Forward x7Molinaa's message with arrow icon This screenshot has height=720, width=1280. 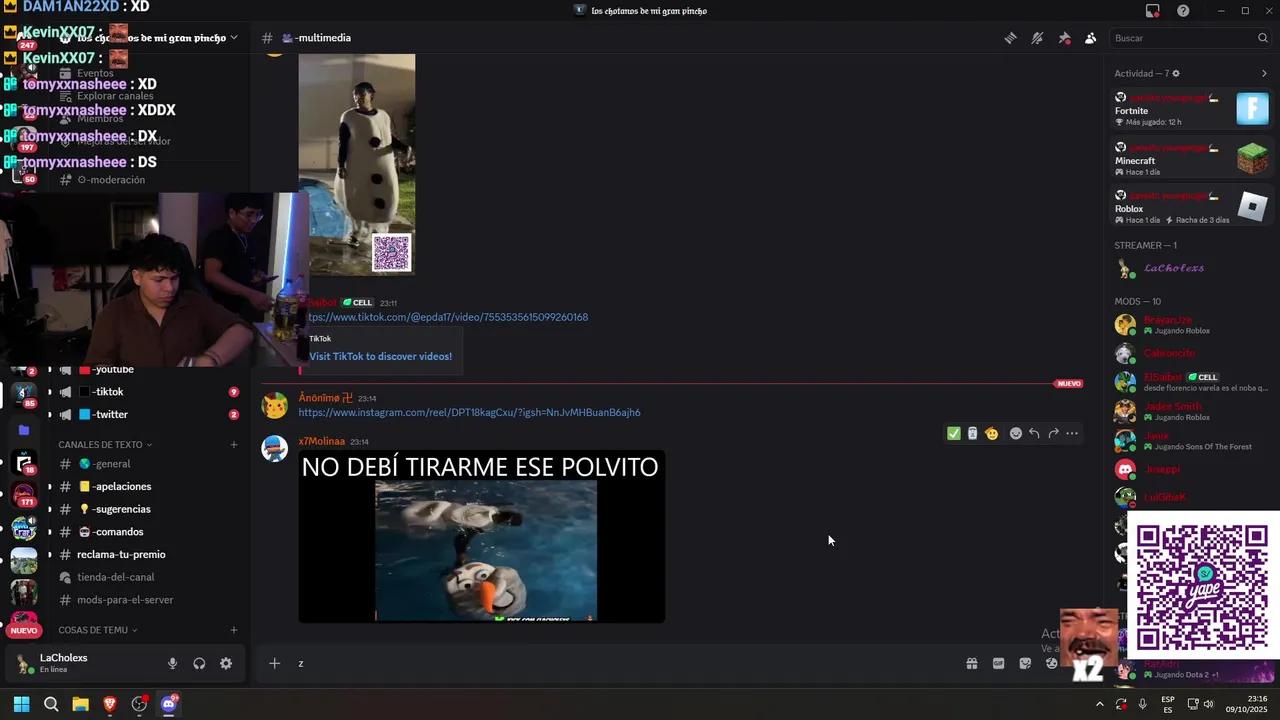pyautogui.click(x=1053, y=433)
